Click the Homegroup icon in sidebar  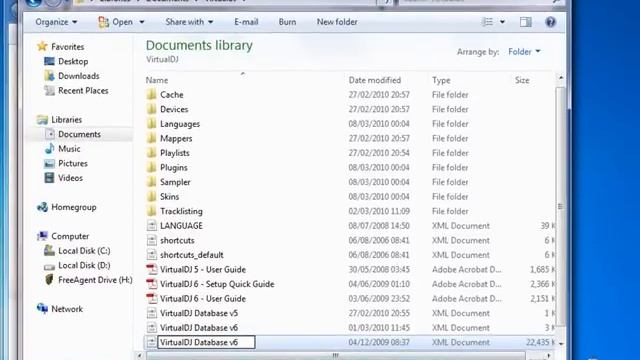coord(42,207)
